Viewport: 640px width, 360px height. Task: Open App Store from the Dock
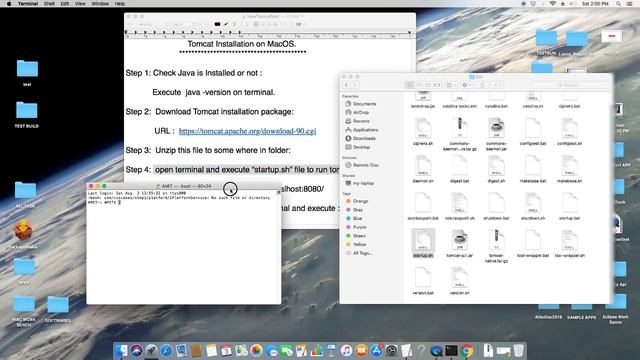pos(376,351)
